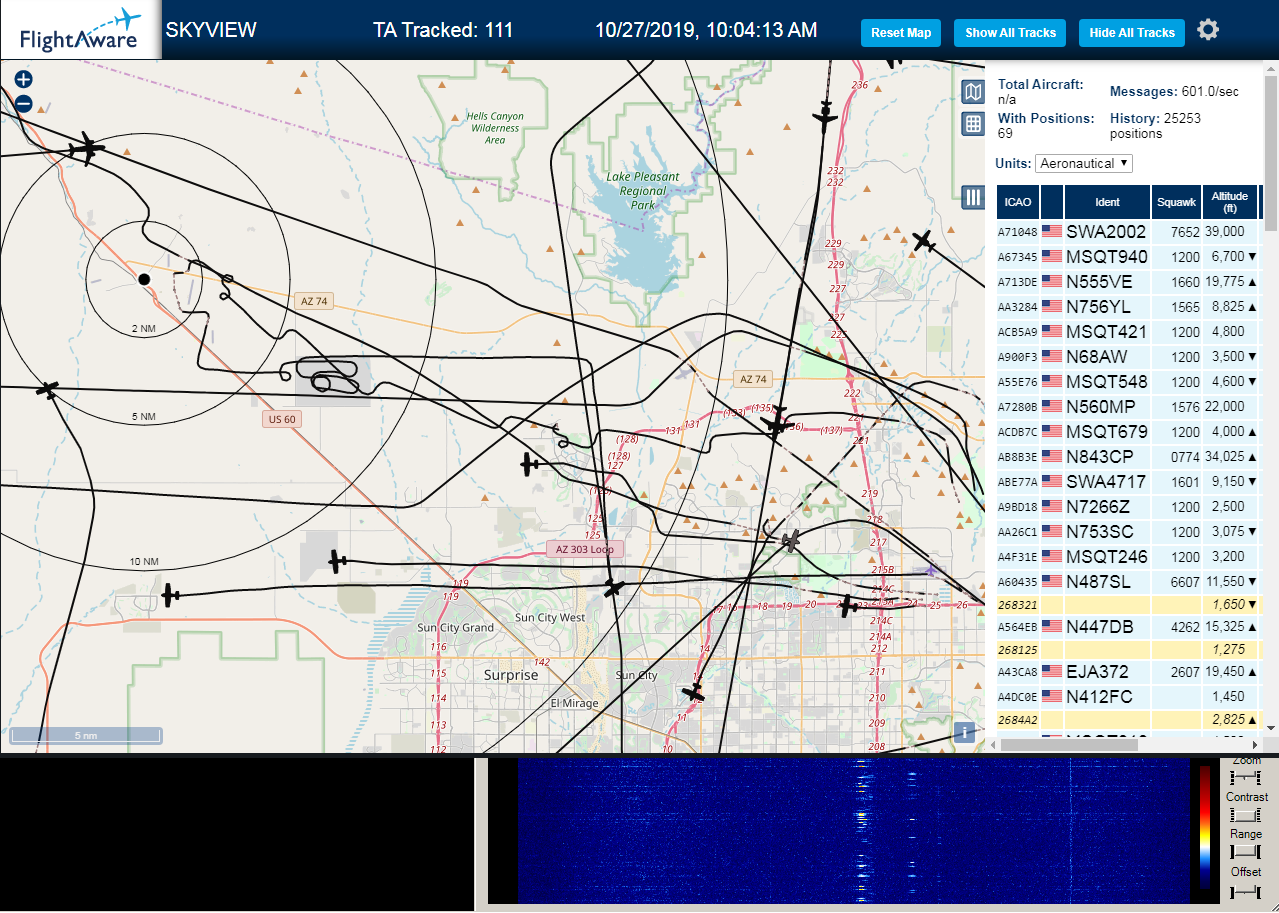Select the aircraft left of Sun City Grand

170,595
